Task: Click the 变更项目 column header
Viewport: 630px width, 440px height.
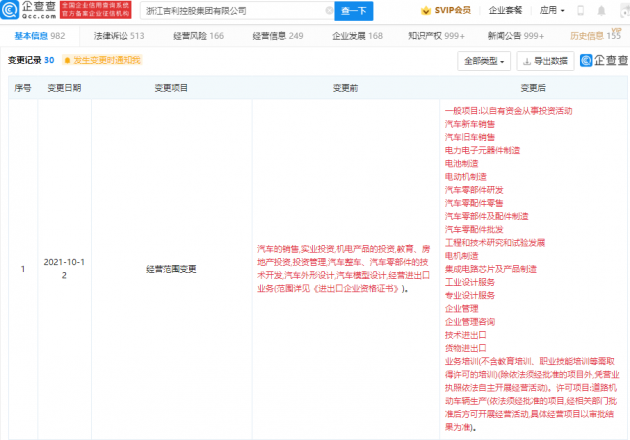Action: (171, 88)
